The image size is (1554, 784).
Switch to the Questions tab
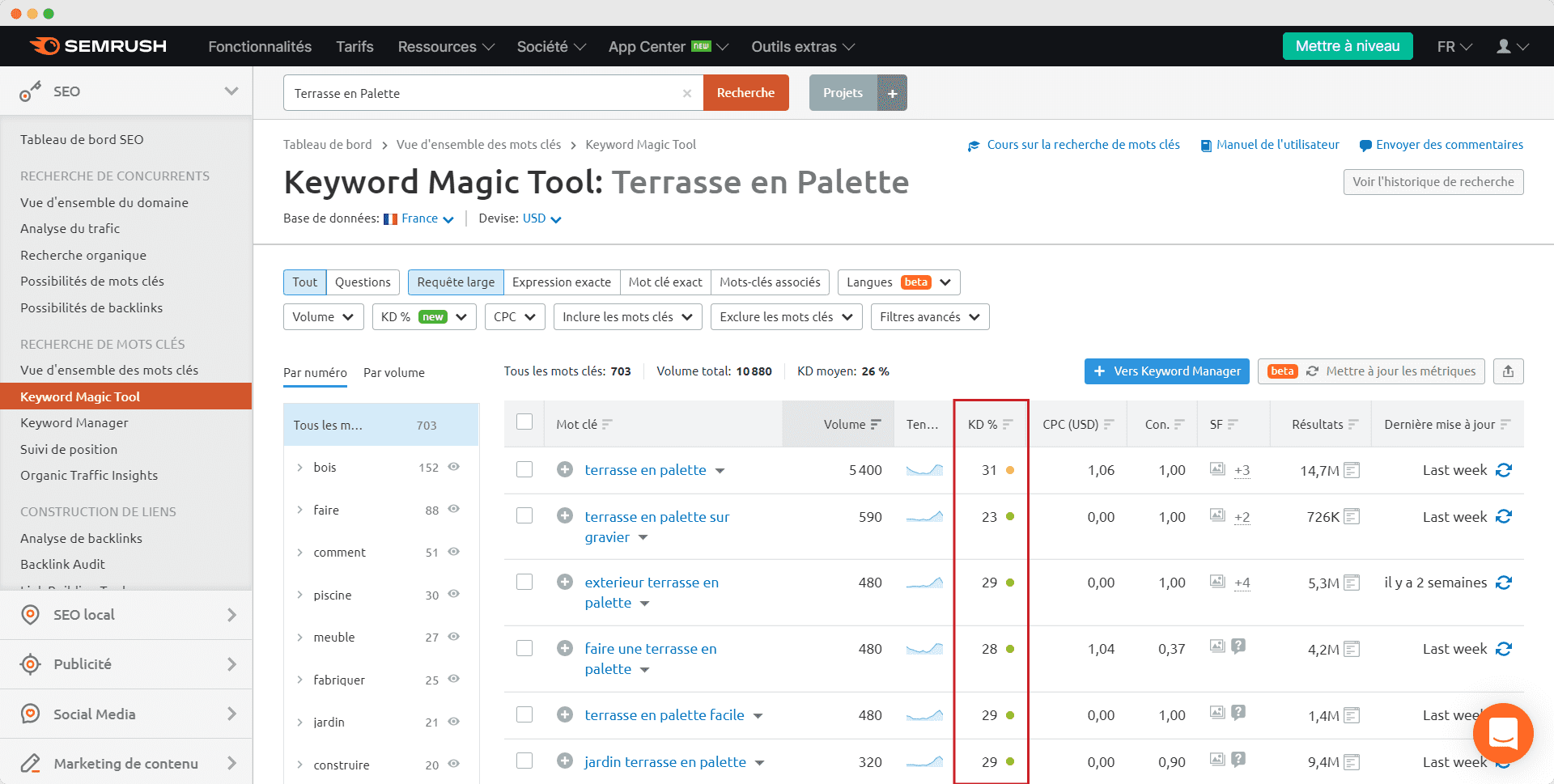[x=363, y=282]
